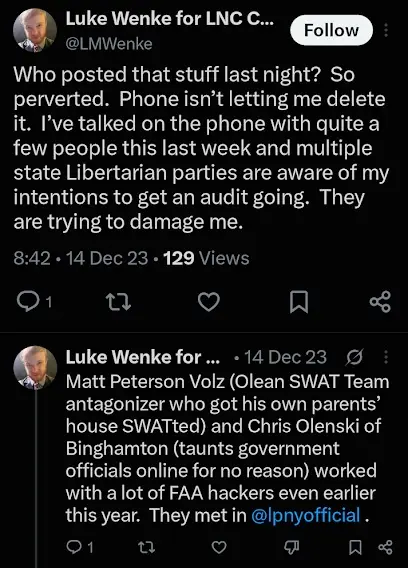Reply to the Matt Peterson Volz tweet
This screenshot has width=408, height=568.
(x=80, y=547)
